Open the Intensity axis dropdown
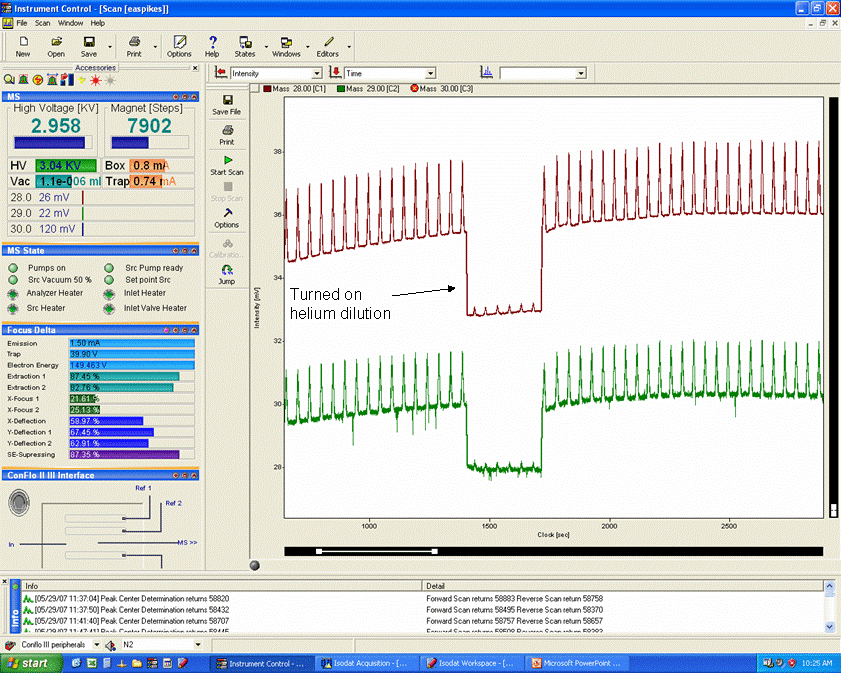Screen dimensions: 841x673 (x=317, y=73)
